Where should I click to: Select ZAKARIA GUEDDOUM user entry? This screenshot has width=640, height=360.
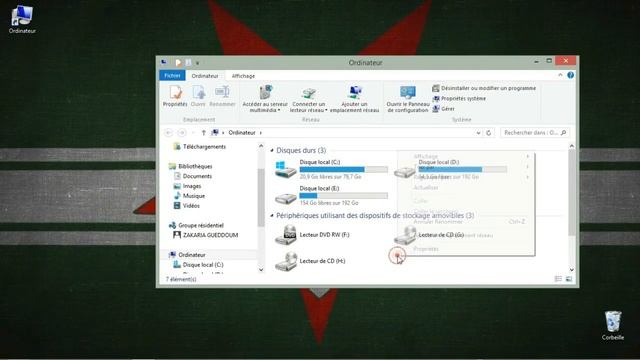206,235
